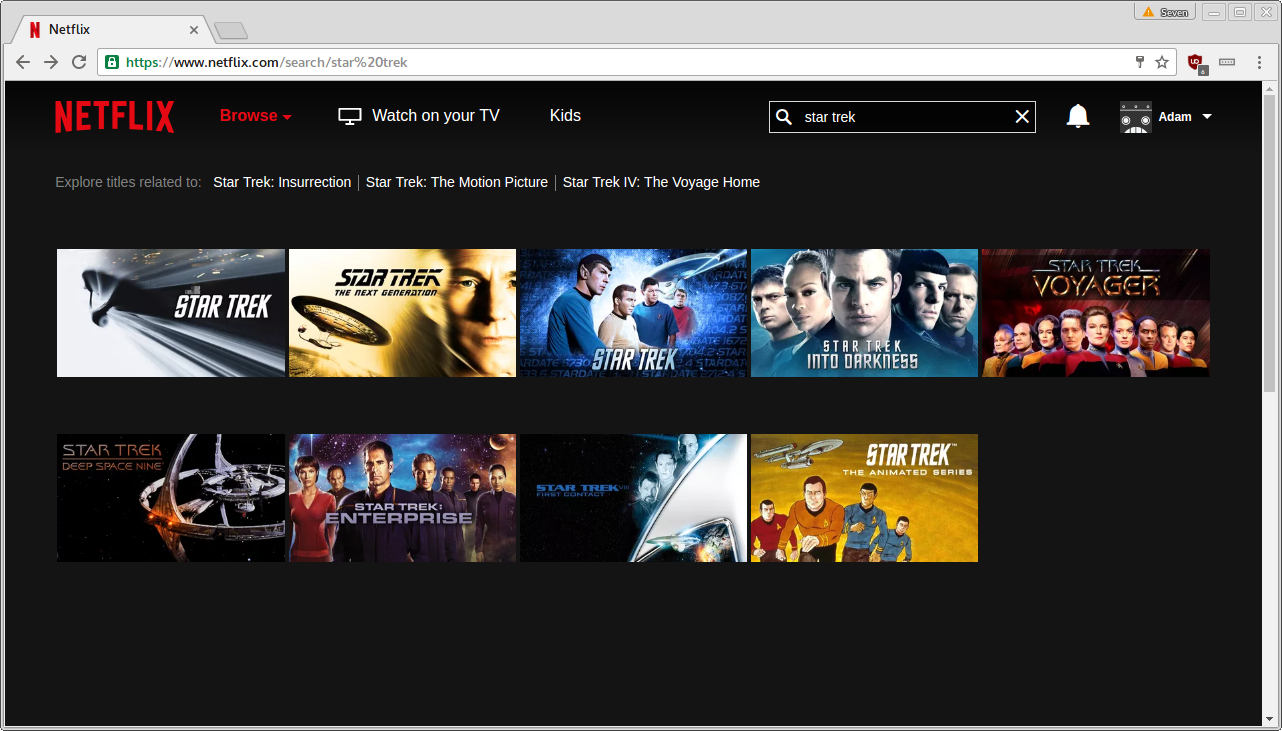Open a new browser tab
Screen dimensions: 1282x731
pos(230,31)
